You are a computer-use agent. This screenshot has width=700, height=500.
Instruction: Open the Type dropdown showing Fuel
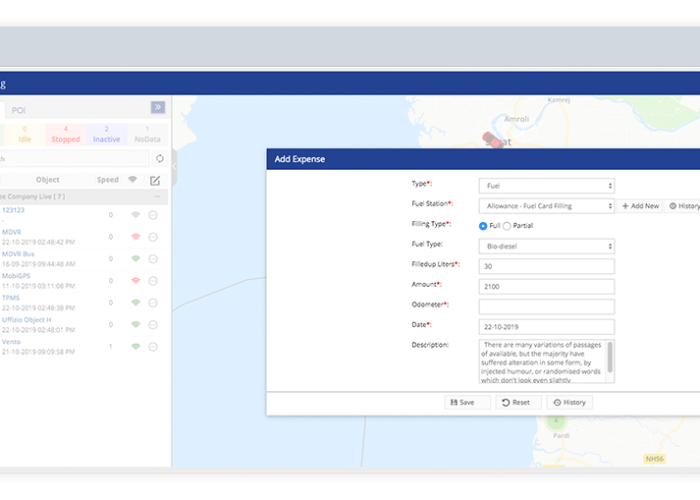(x=546, y=186)
